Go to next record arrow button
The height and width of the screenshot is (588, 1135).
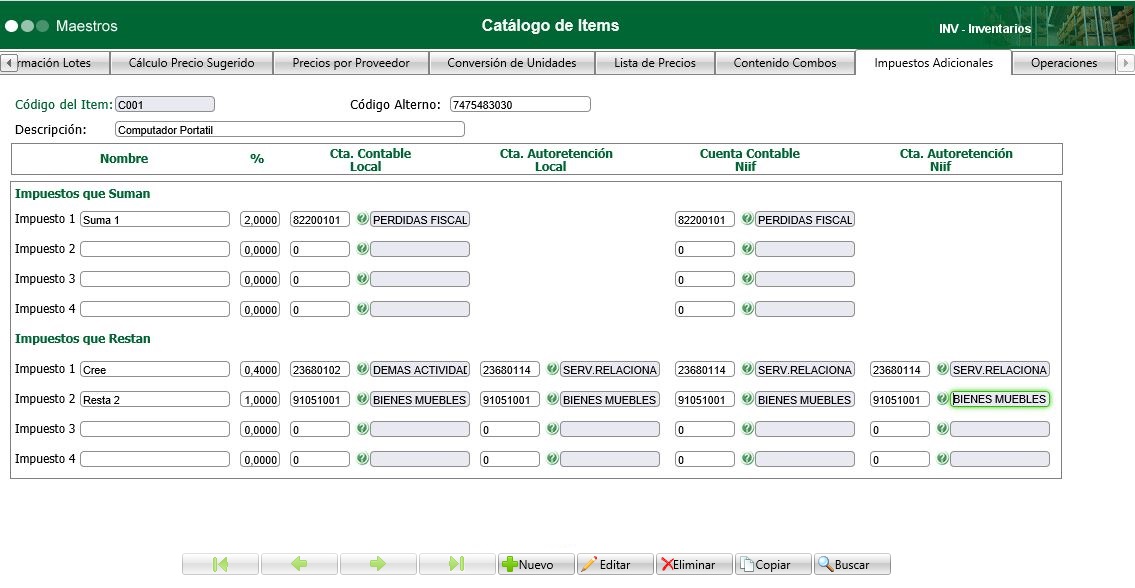[378, 564]
